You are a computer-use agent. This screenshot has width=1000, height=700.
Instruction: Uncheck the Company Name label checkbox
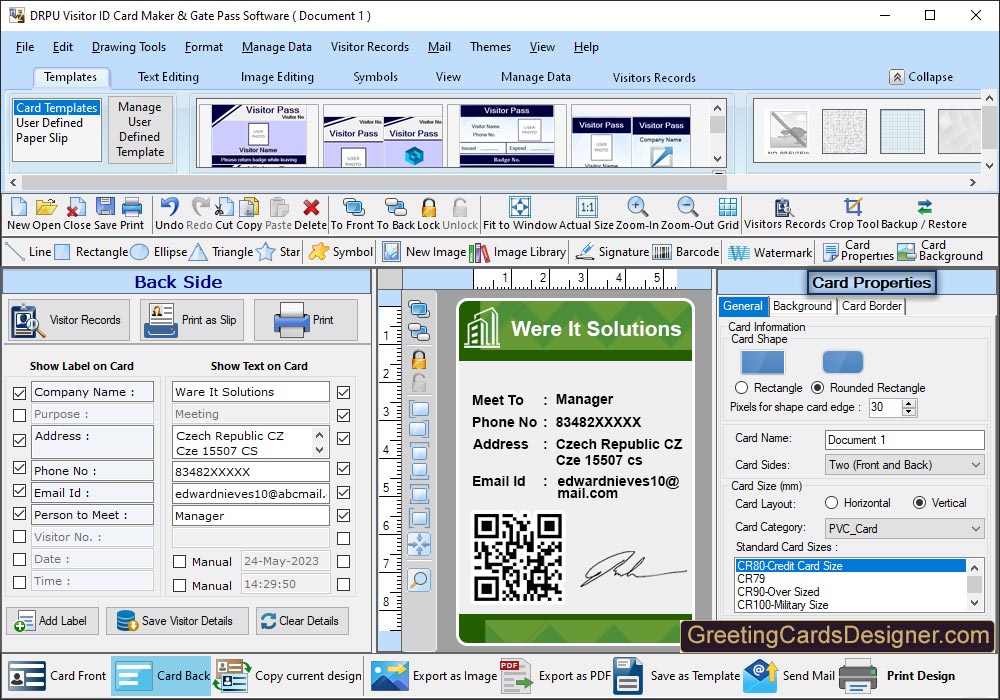pyautogui.click(x=20, y=393)
